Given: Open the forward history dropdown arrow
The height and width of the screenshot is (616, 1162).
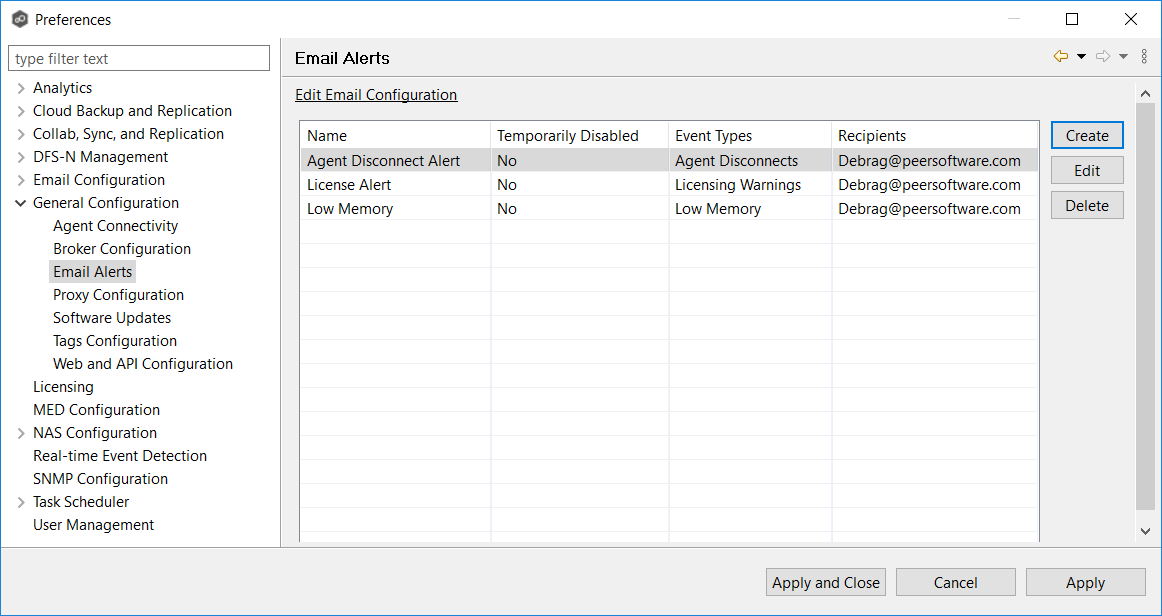Looking at the screenshot, I should click(1123, 57).
